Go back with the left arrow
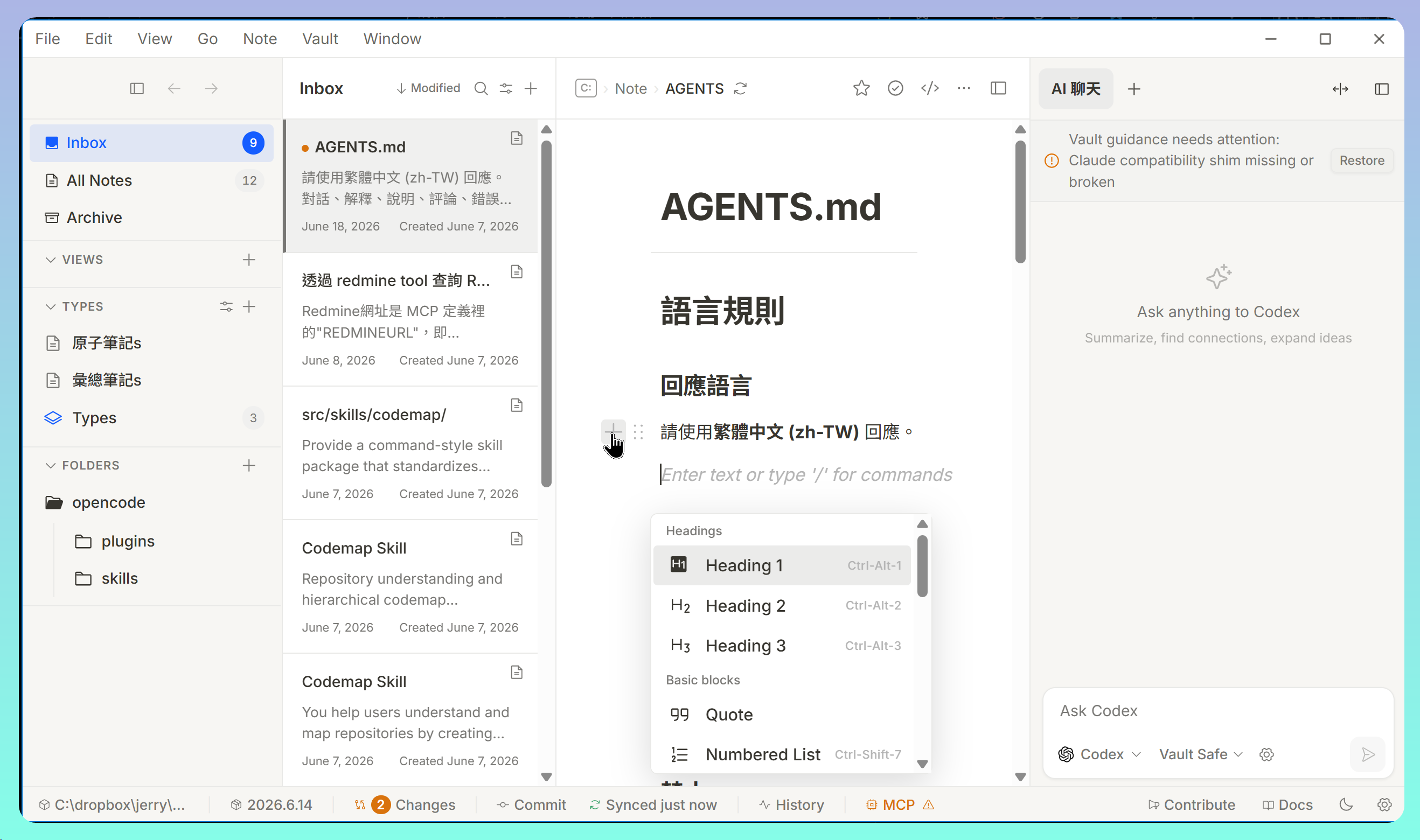1420x840 pixels. 174,88
